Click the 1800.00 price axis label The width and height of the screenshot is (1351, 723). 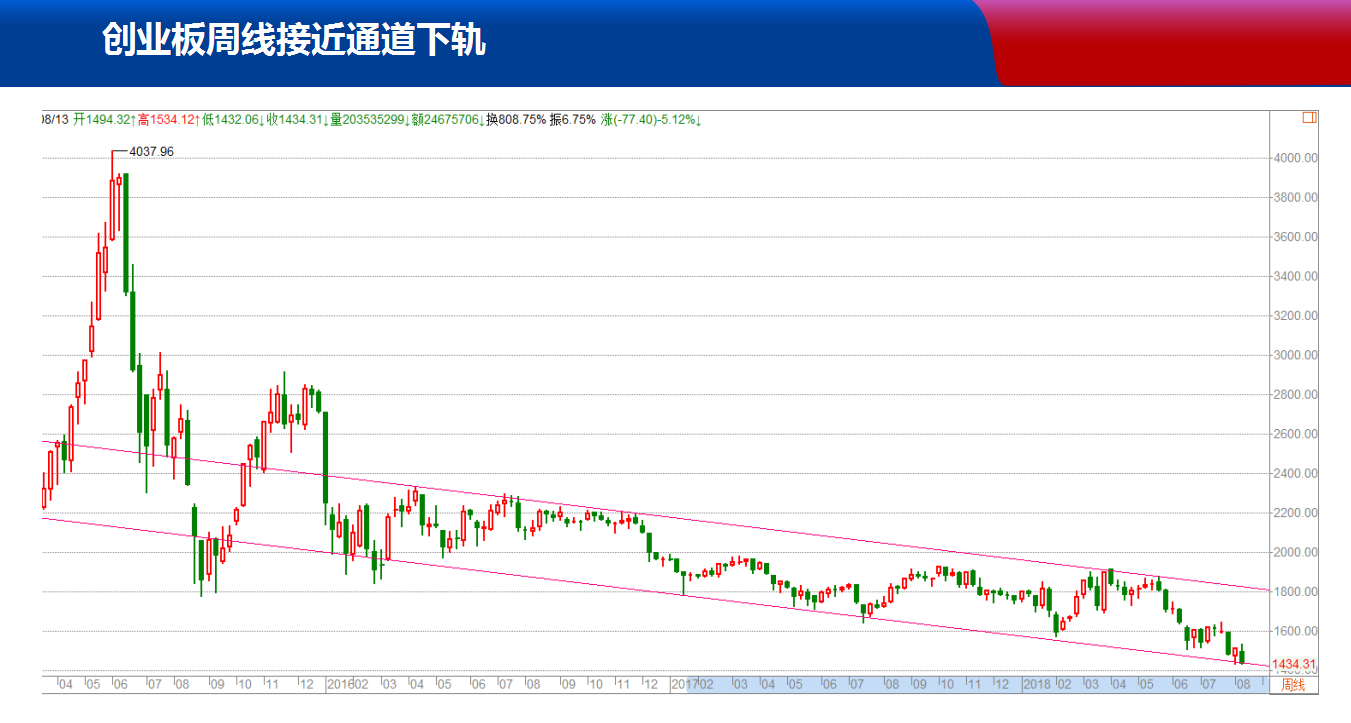click(x=1295, y=592)
